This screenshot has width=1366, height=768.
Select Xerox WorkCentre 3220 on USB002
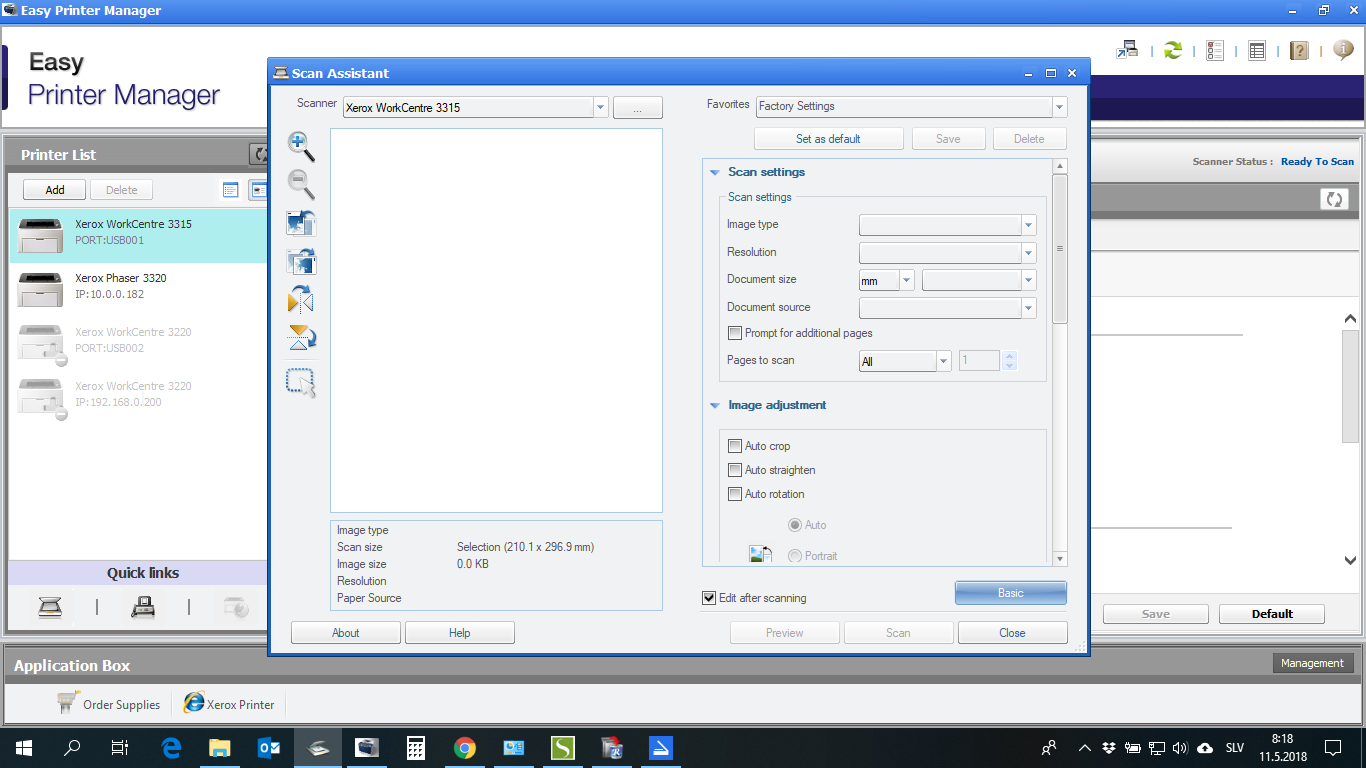[138, 343]
